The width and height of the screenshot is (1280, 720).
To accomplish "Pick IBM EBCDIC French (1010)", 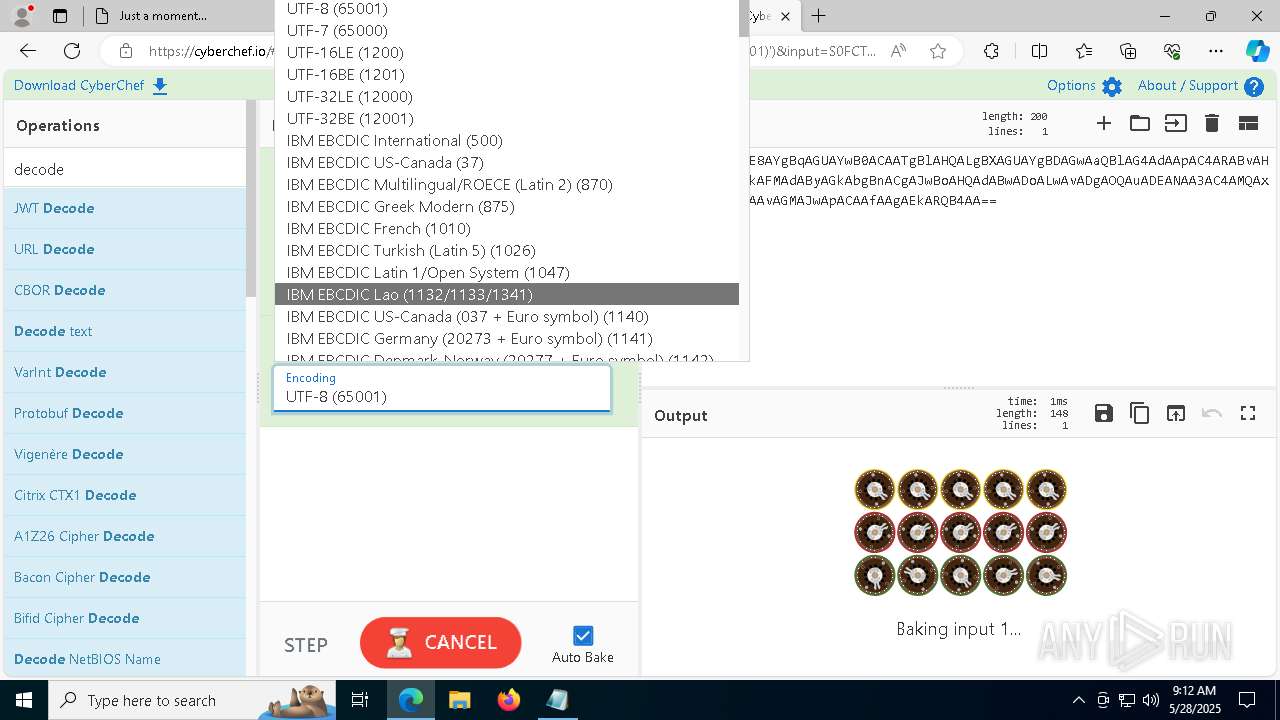I will [507, 228].
